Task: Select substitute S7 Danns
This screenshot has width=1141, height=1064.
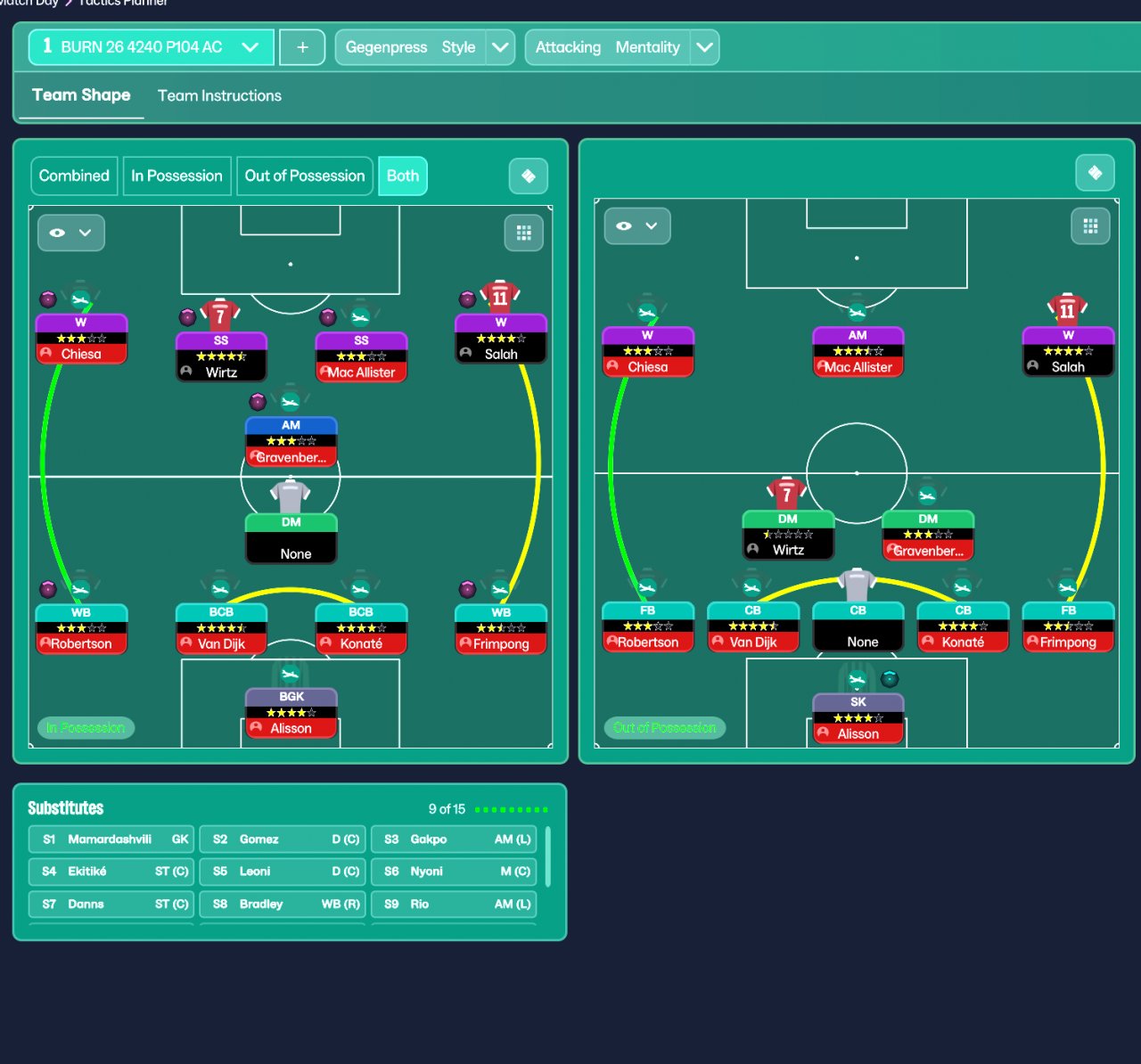Action: point(111,904)
